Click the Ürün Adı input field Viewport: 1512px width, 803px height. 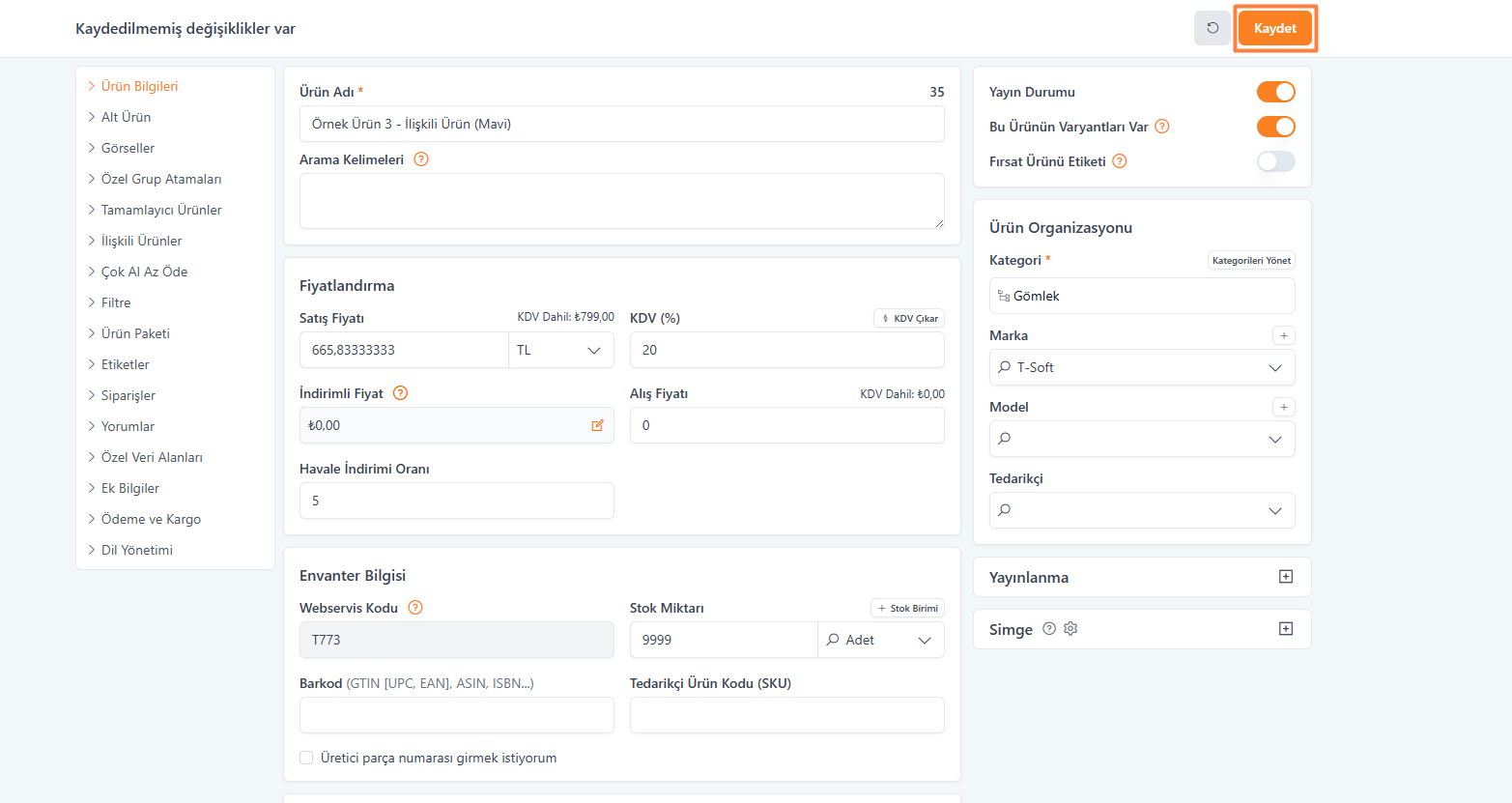point(621,124)
